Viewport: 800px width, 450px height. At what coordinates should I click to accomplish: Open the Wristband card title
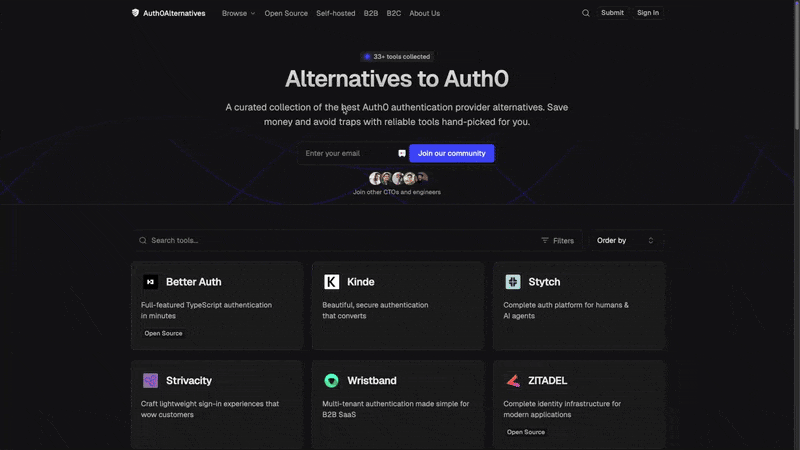coord(371,381)
